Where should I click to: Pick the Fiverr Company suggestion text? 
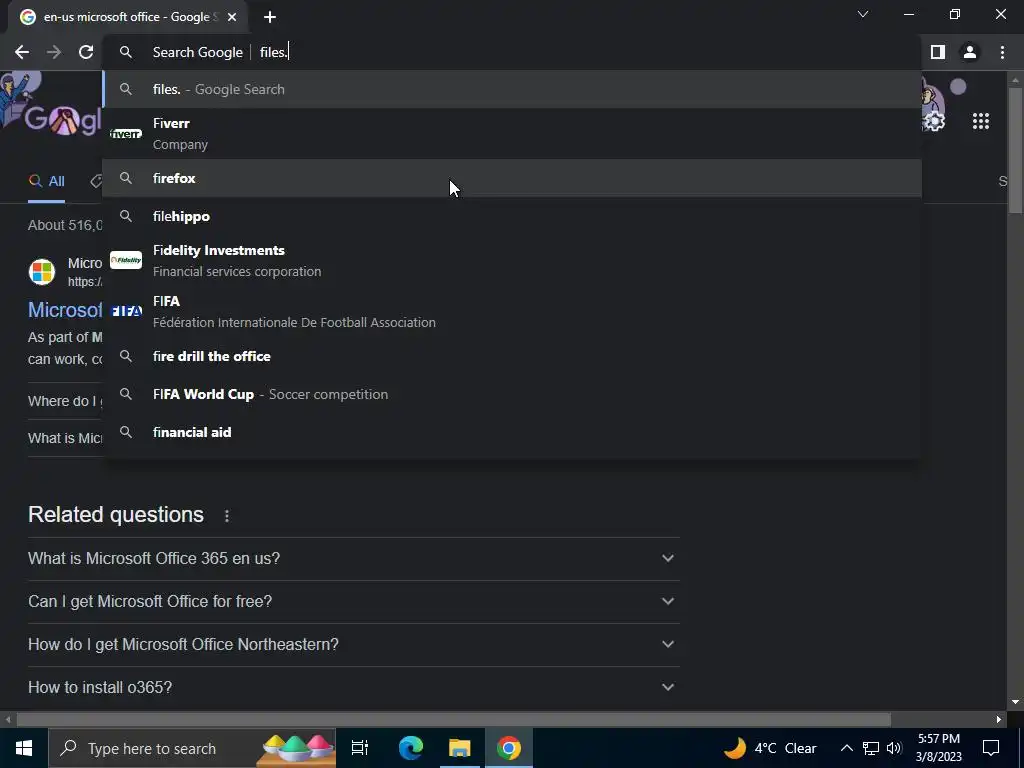[x=180, y=134]
